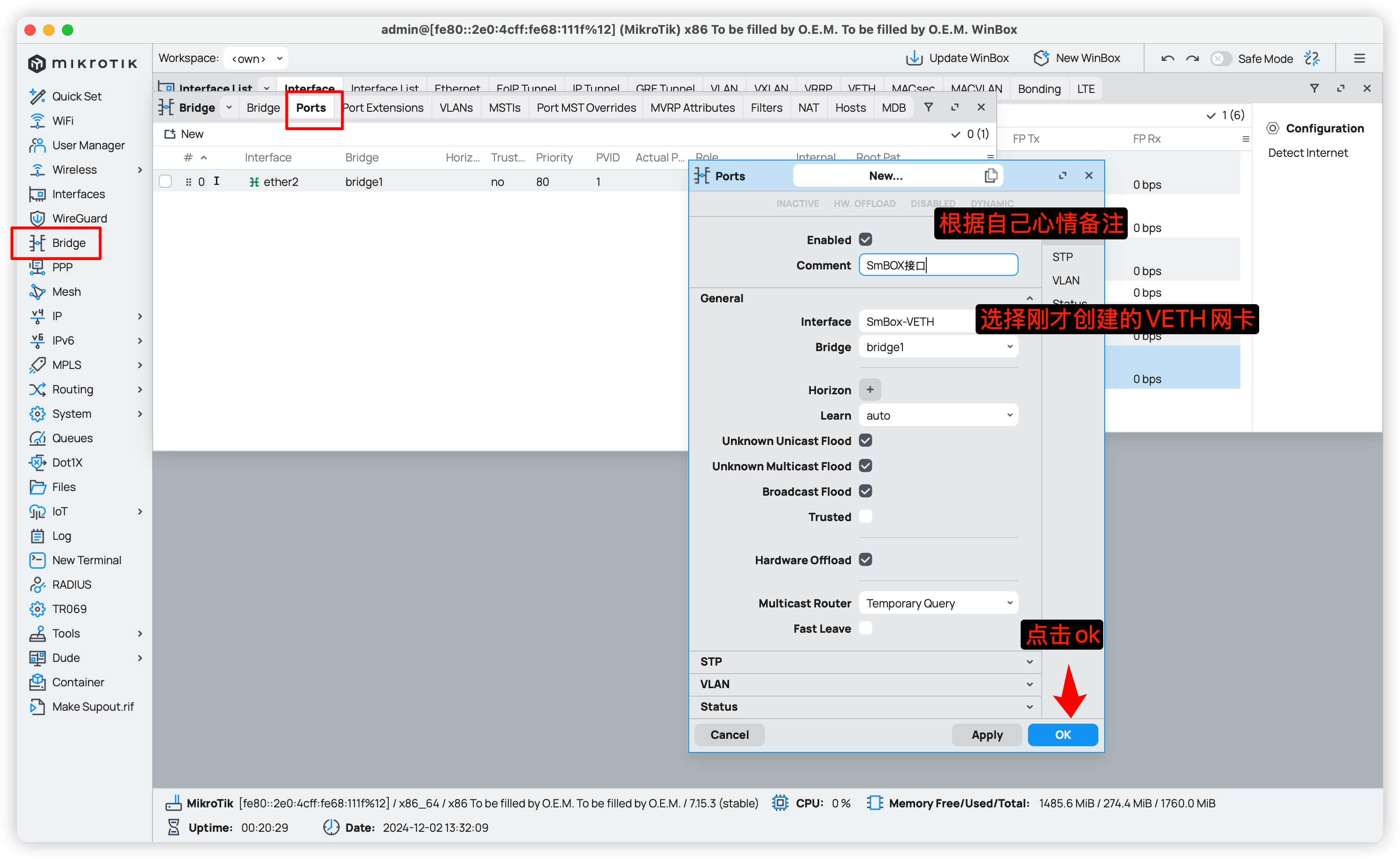Click Detect Internet under Configuration
The image size is (1400, 859).
(1308, 152)
